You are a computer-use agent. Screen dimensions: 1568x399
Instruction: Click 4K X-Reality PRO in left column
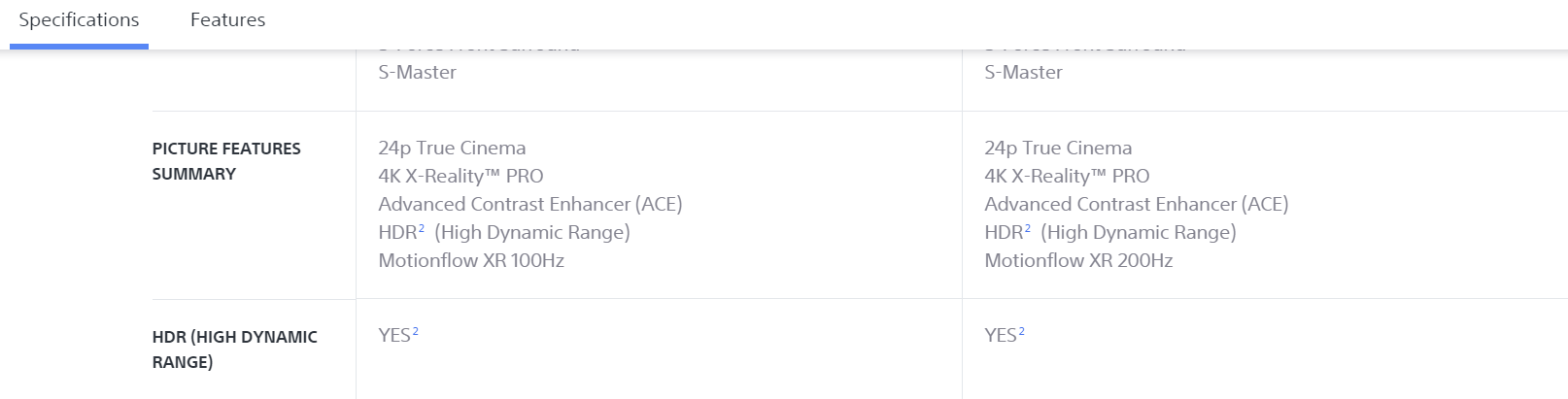(460, 177)
